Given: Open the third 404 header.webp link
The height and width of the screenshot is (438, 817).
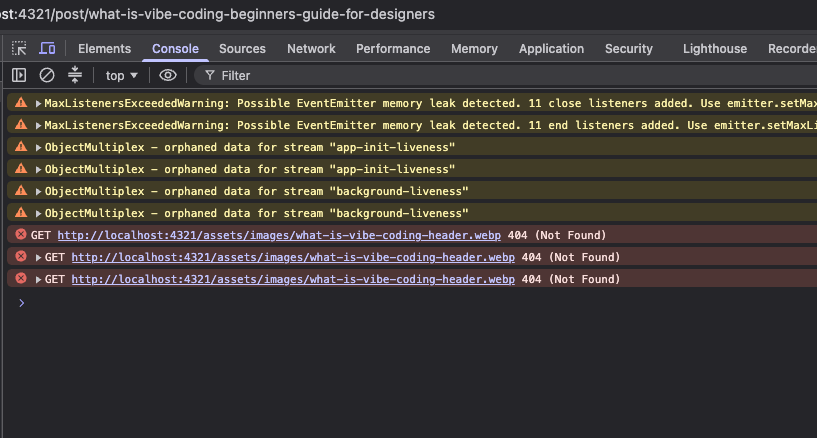Looking at the screenshot, I should click(293, 279).
